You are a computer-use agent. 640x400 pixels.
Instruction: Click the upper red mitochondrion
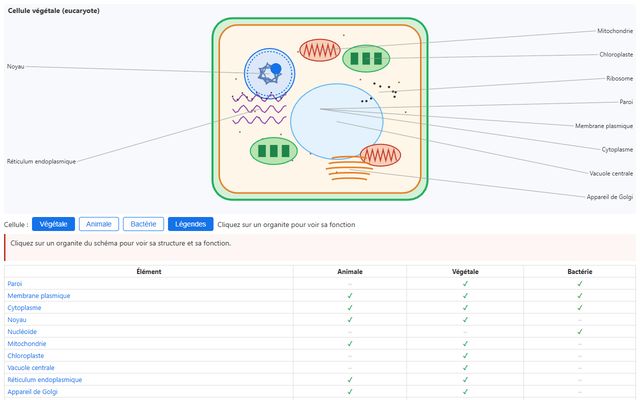coord(320,51)
